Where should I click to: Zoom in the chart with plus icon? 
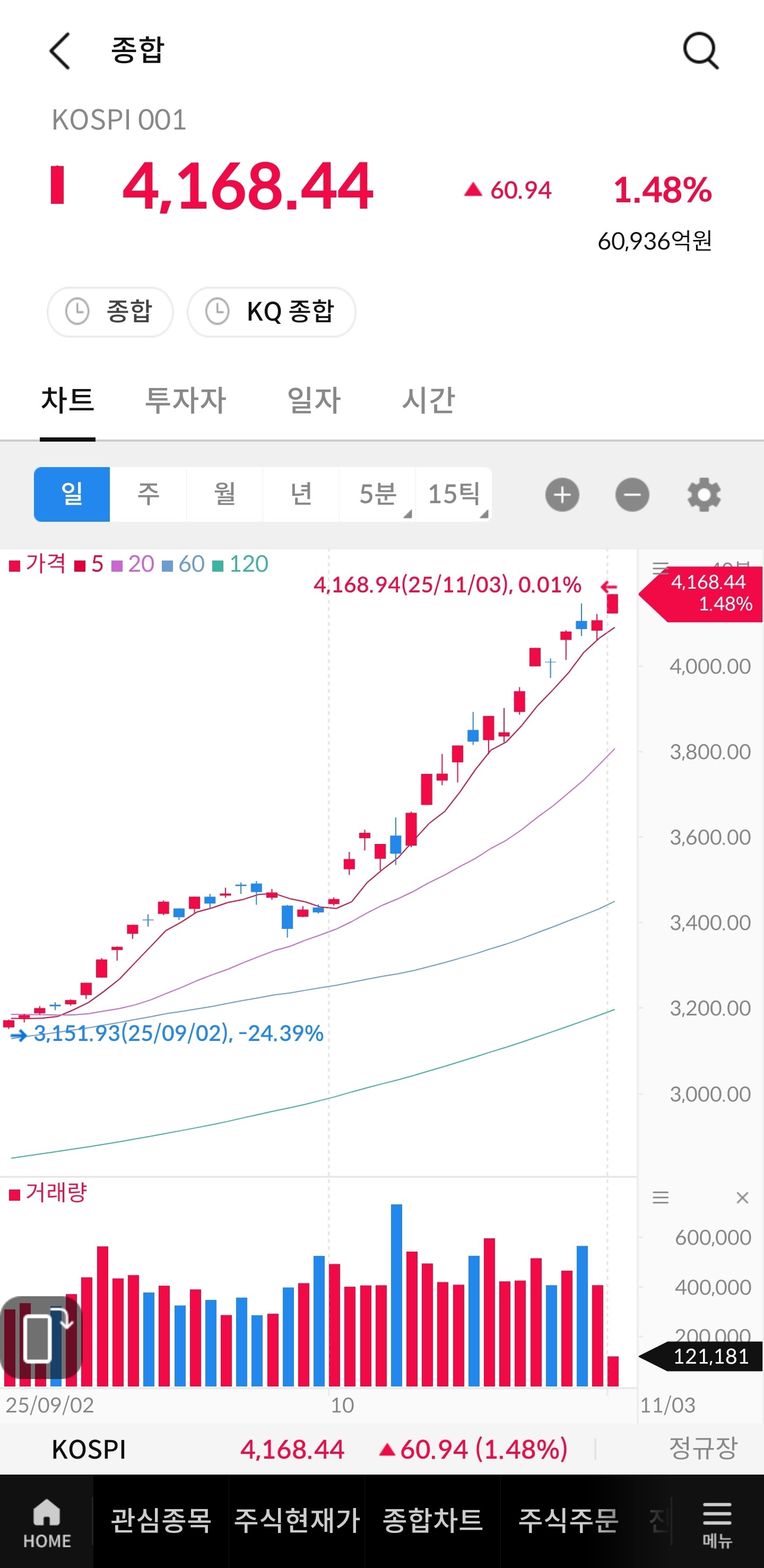(x=562, y=495)
